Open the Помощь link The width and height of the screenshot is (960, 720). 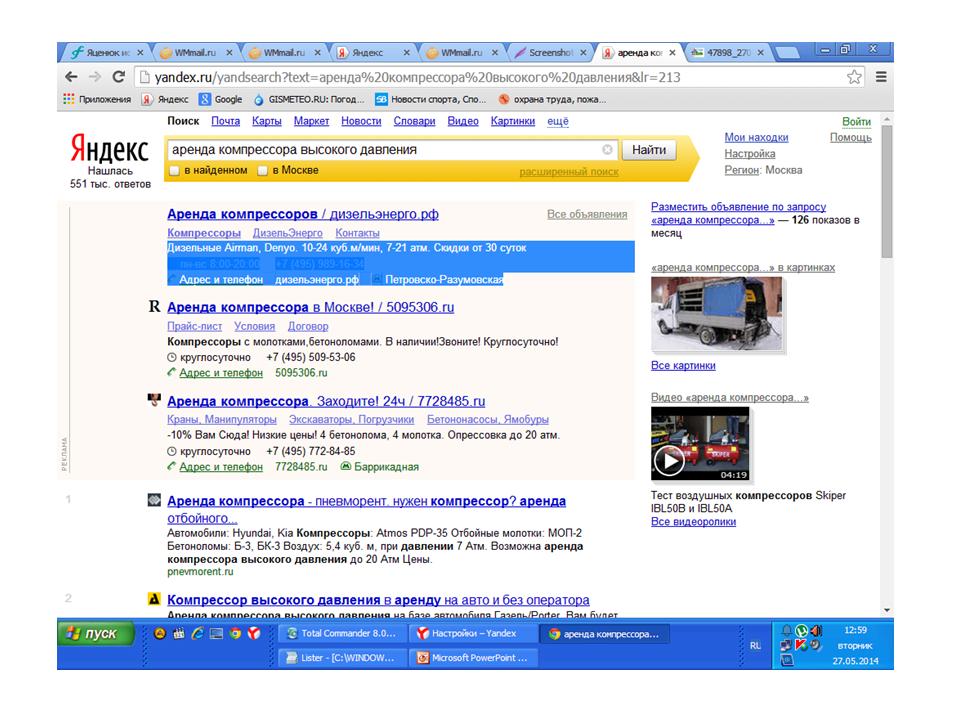click(x=850, y=138)
